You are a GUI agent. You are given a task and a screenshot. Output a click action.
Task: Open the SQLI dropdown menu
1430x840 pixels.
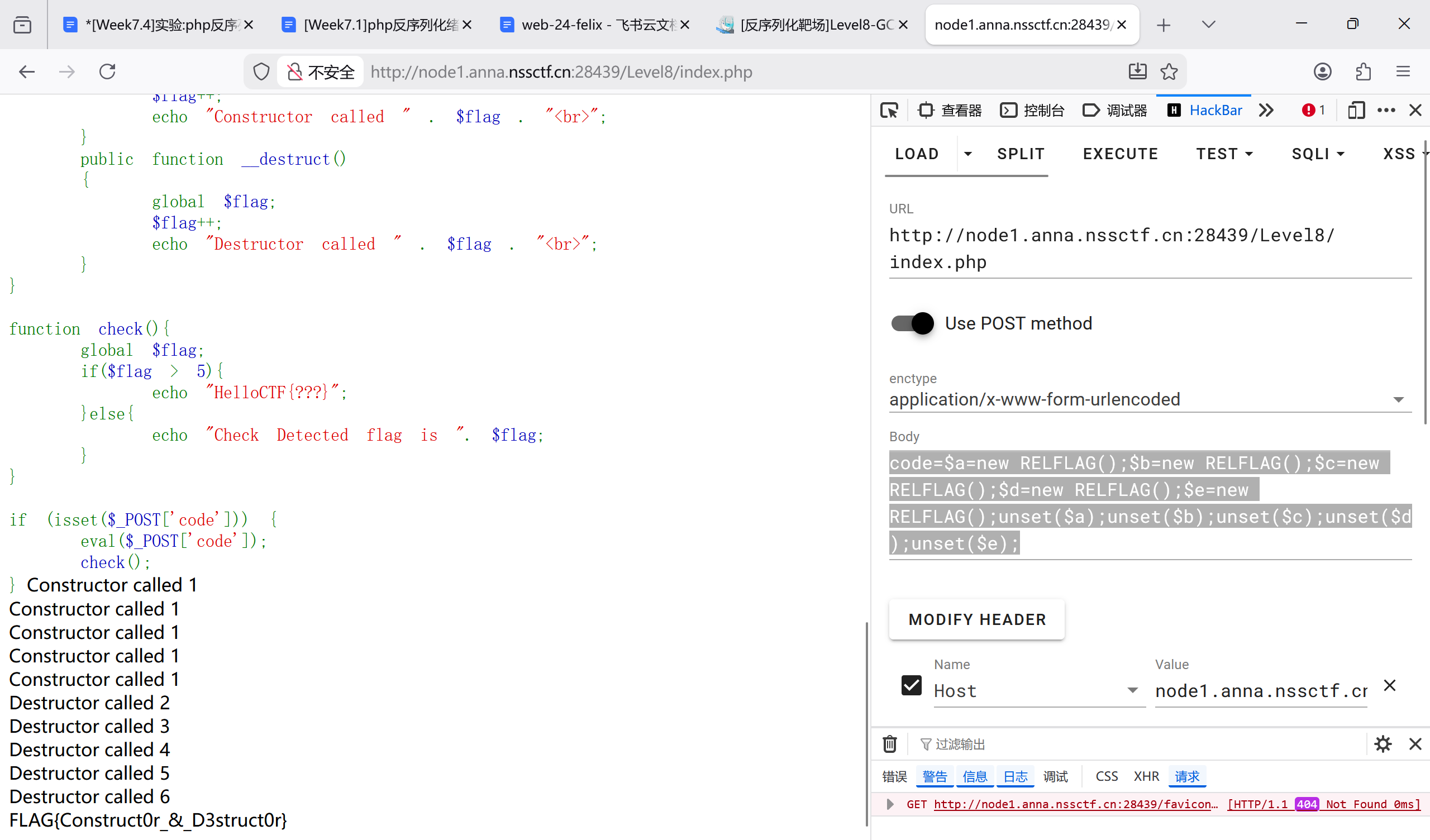click(1318, 154)
